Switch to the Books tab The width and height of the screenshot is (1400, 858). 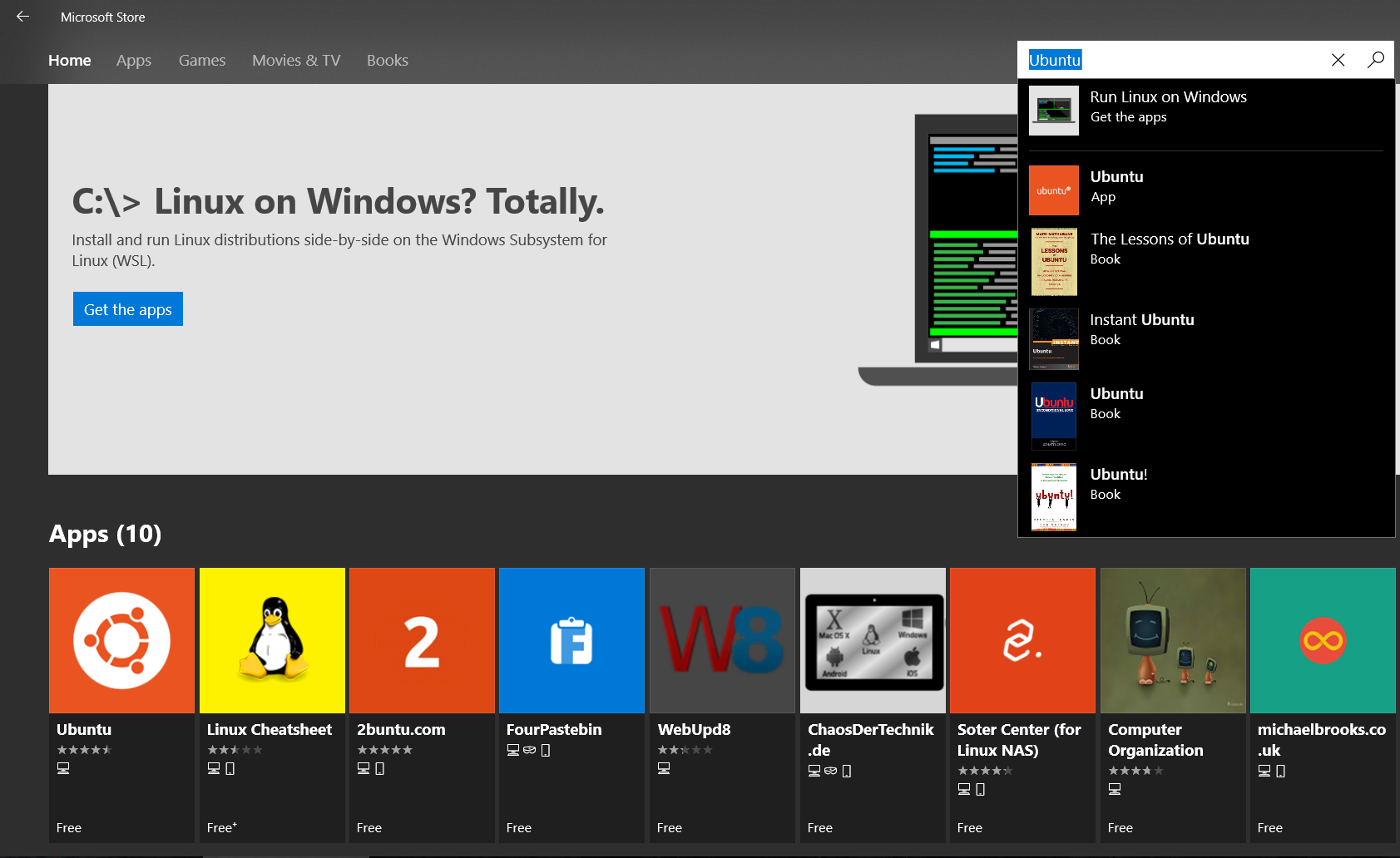(x=388, y=61)
